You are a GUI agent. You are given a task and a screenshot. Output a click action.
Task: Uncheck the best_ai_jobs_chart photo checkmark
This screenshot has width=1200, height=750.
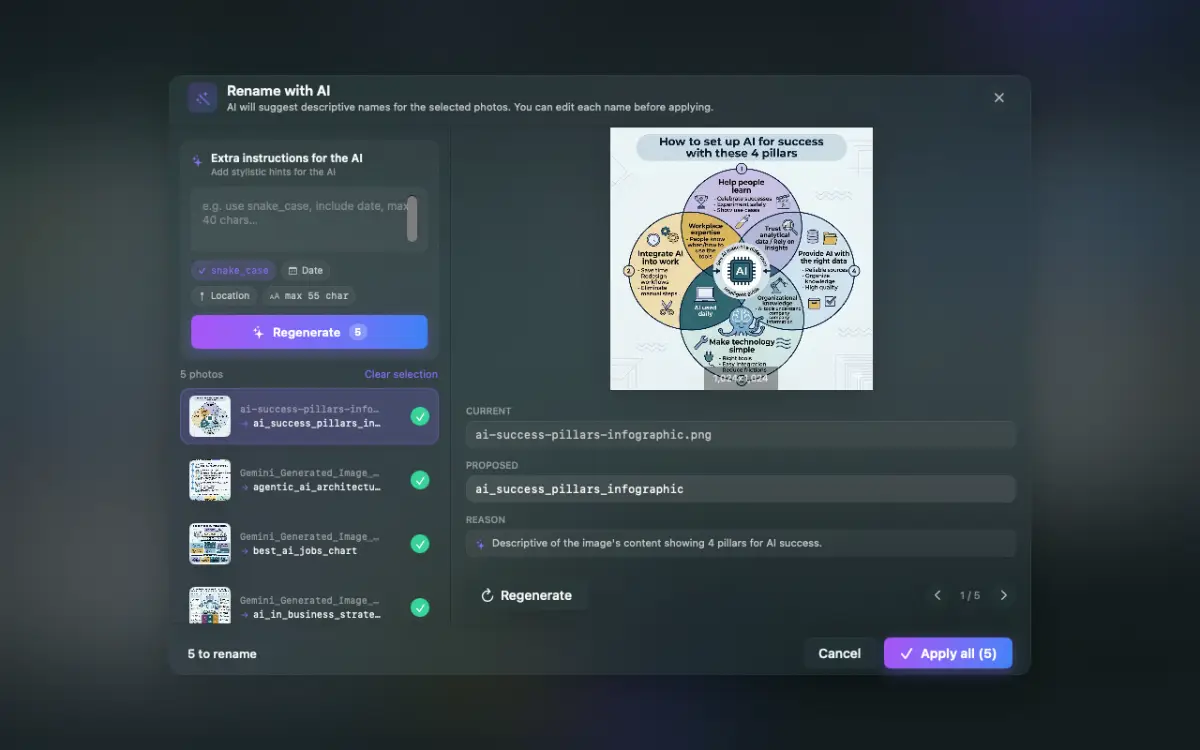point(420,544)
